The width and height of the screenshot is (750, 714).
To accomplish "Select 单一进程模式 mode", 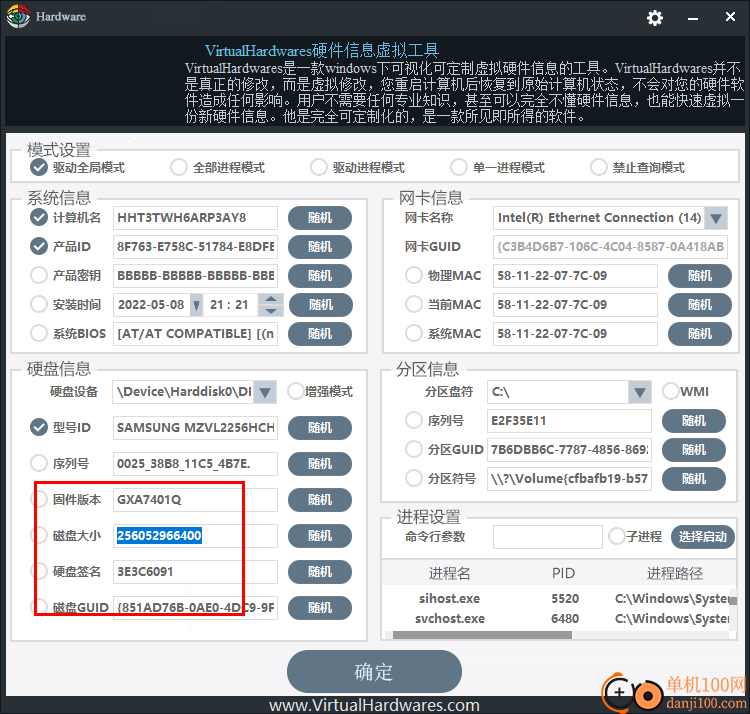I will (x=458, y=167).
